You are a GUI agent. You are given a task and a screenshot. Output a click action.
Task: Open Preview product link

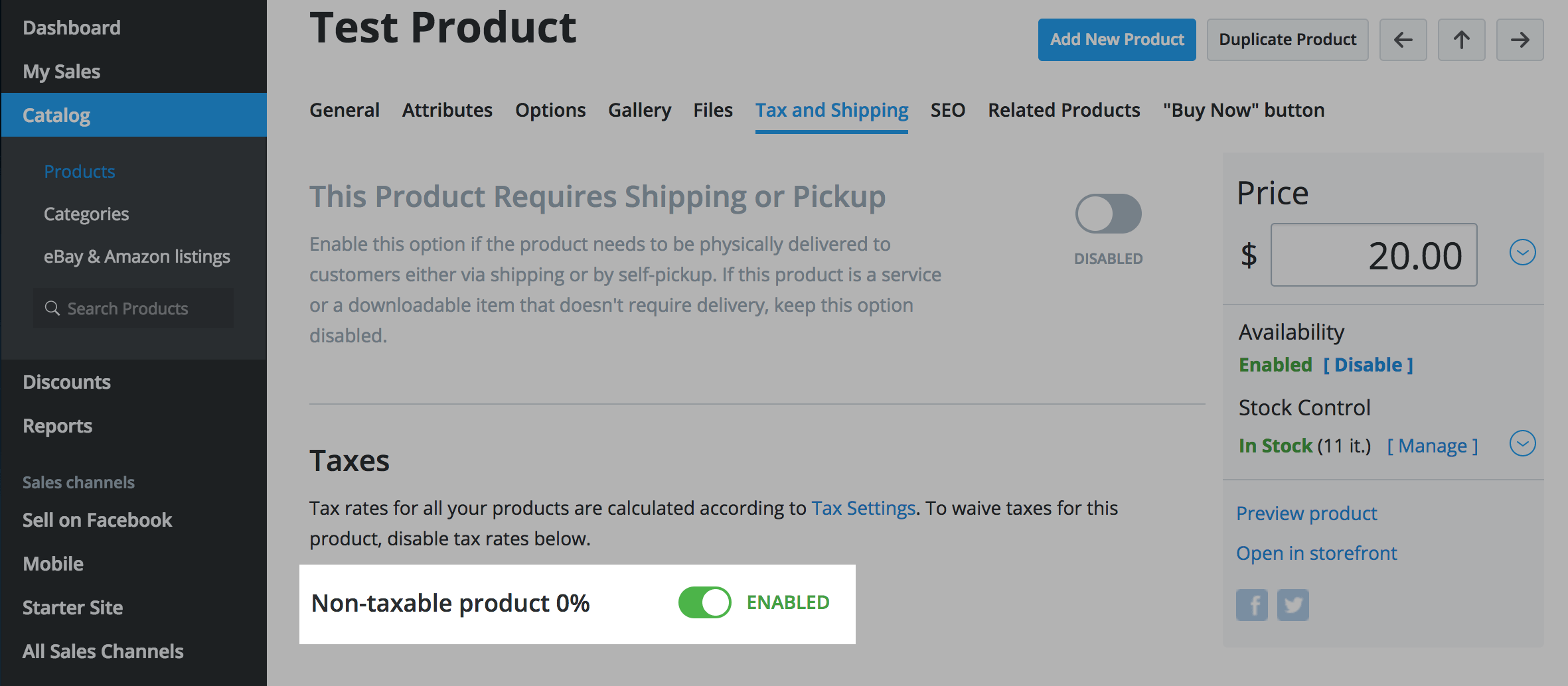tap(1306, 514)
